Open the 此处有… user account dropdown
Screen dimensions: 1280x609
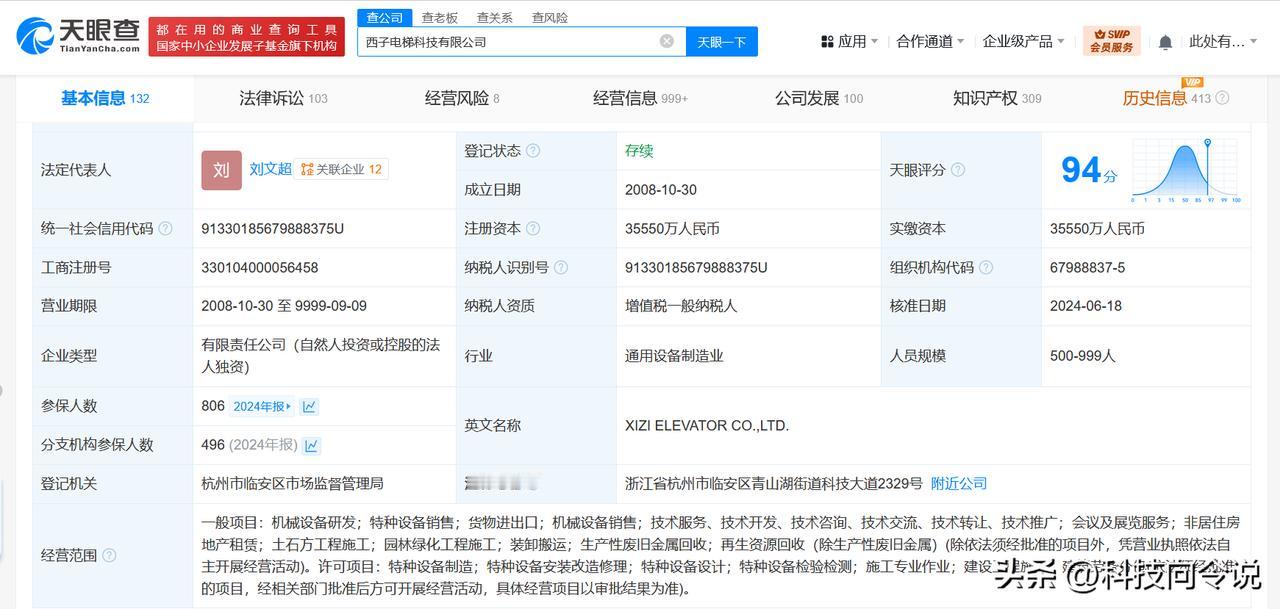(1224, 41)
